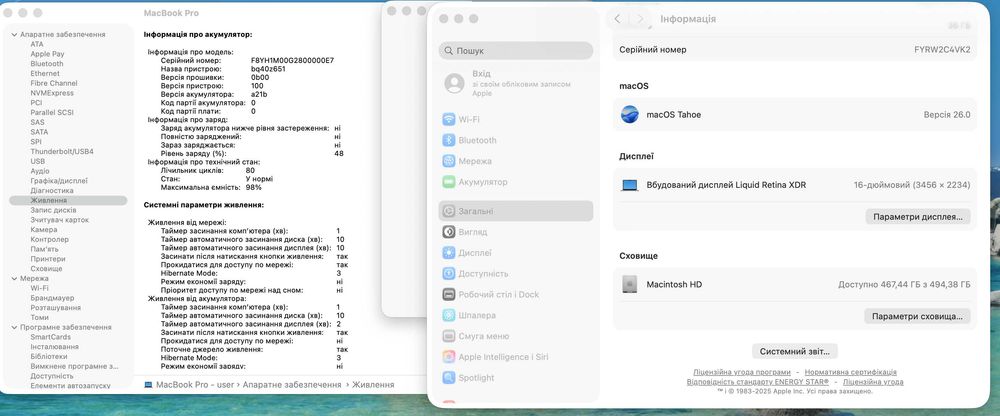1000x416 pixels.
Task: Collapse the Мережа section in System Information
Action: pos(14,278)
